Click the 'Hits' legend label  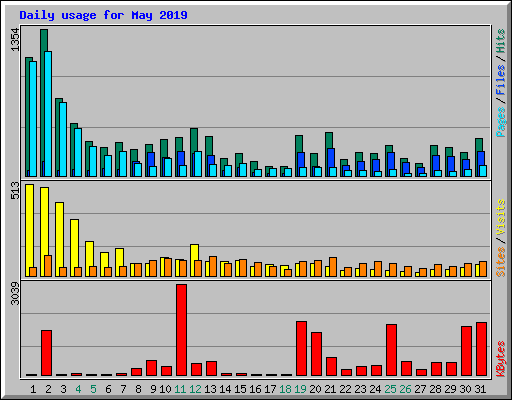pos(501,41)
